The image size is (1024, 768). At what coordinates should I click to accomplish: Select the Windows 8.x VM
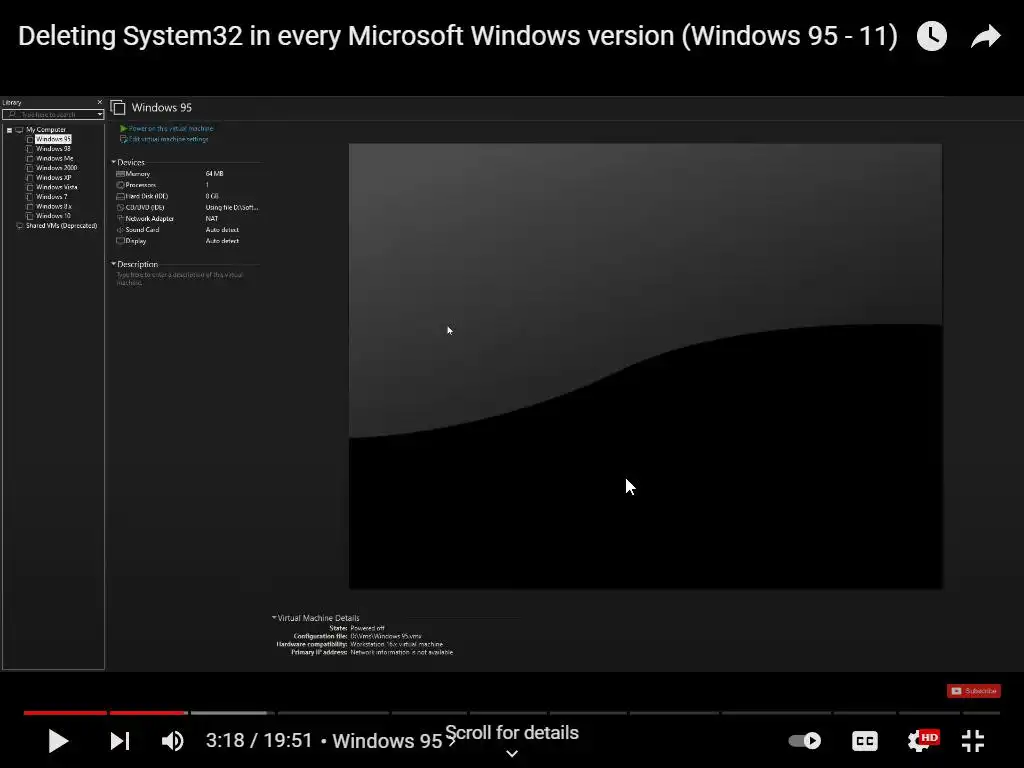[54, 206]
